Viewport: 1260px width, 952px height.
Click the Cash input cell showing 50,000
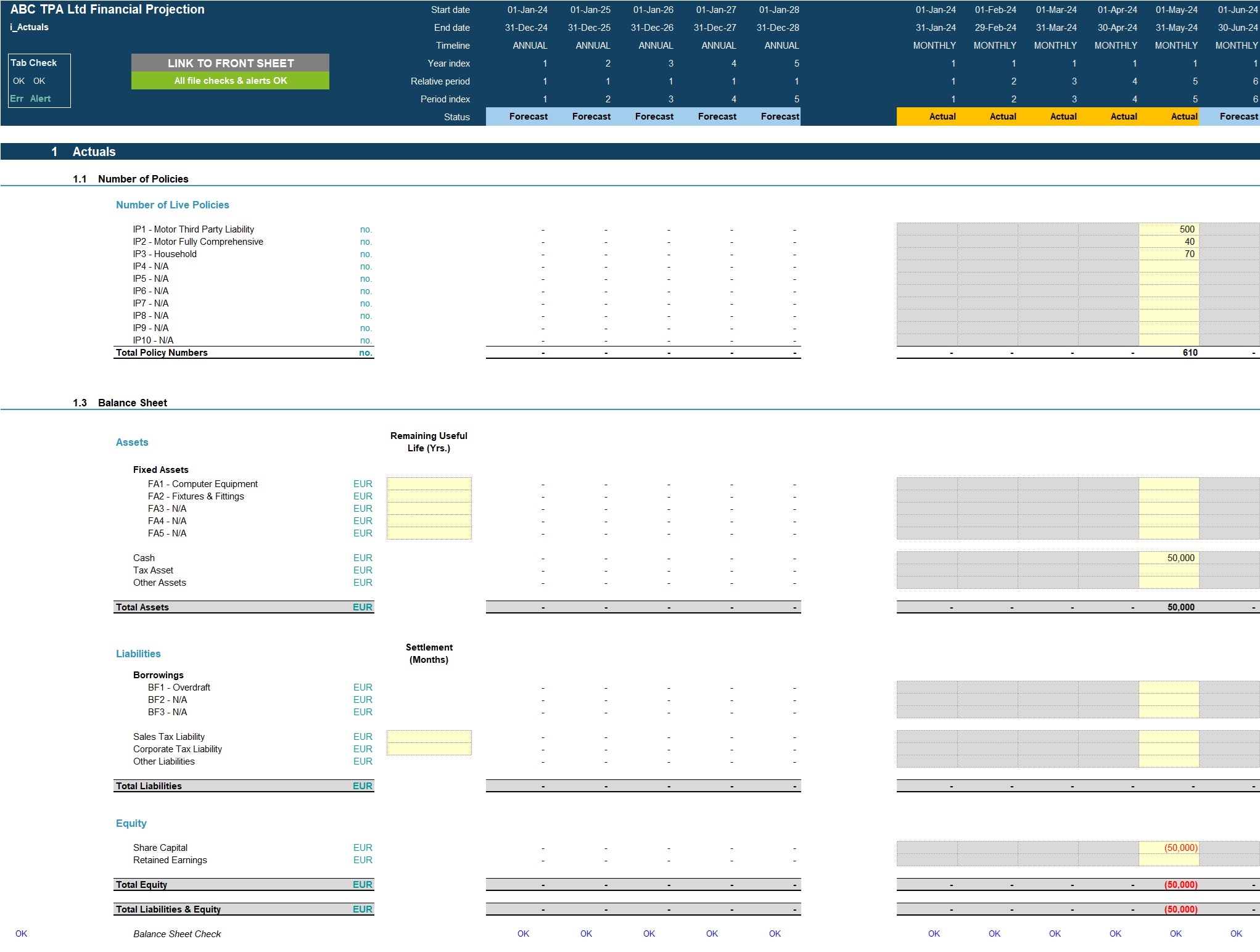tap(1169, 558)
